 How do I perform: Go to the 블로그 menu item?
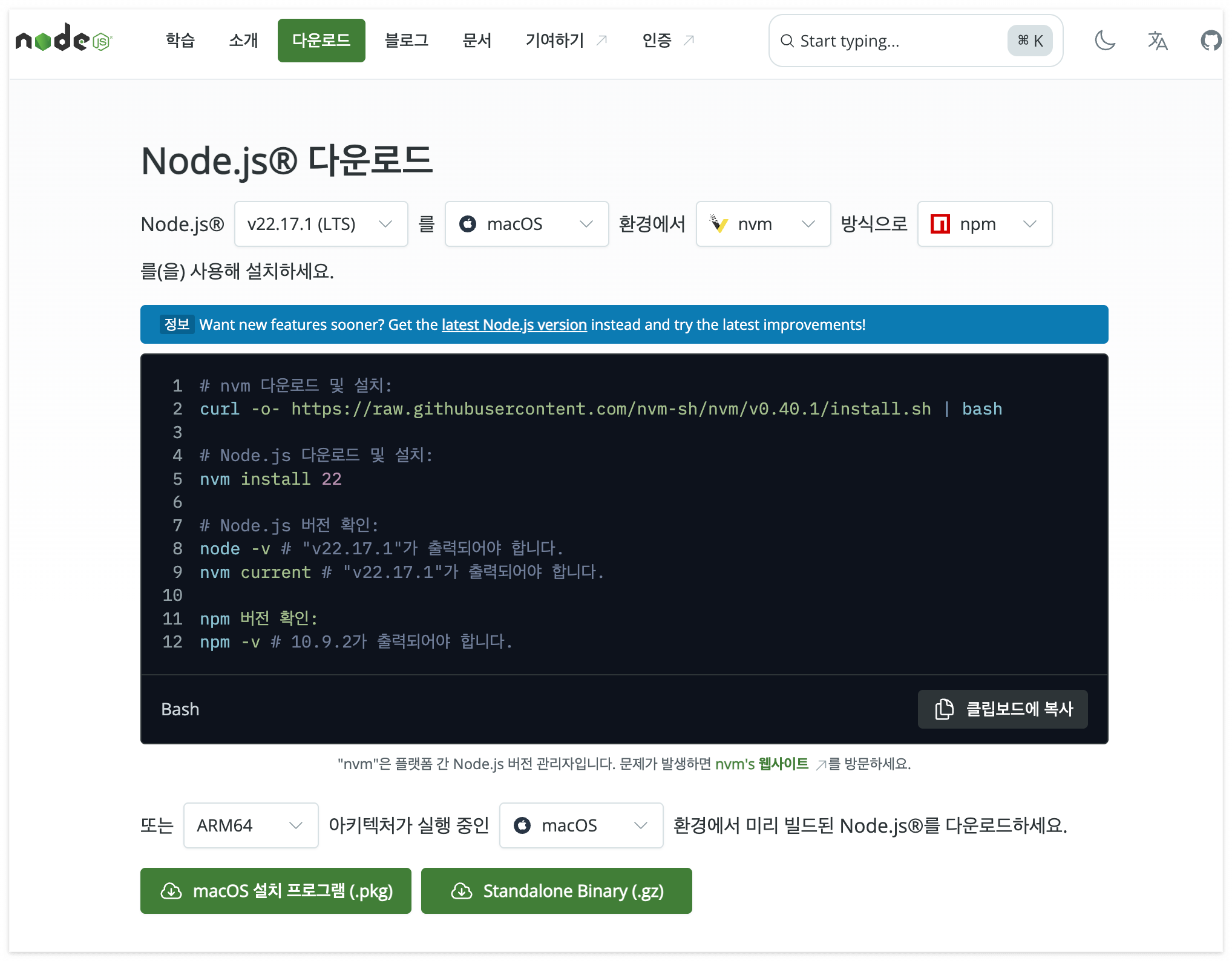407,41
